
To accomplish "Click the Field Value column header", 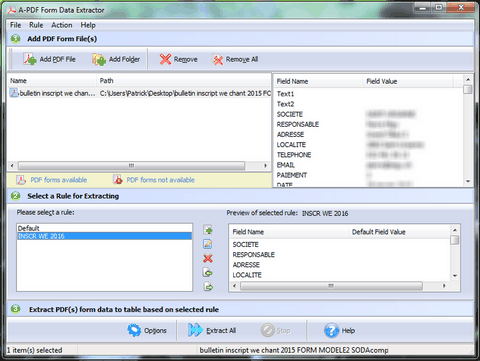I will click(408, 81).
